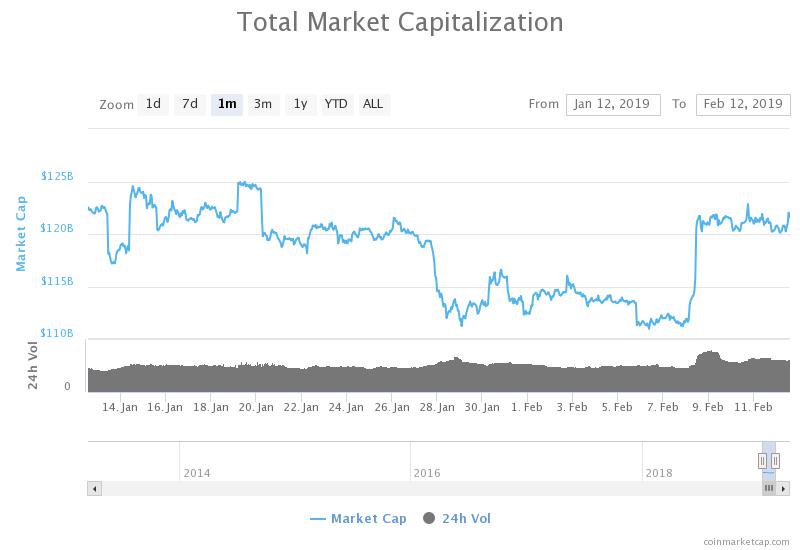Open the To date field
Screen dimensions: 800x550
click(x=743, y=104)
